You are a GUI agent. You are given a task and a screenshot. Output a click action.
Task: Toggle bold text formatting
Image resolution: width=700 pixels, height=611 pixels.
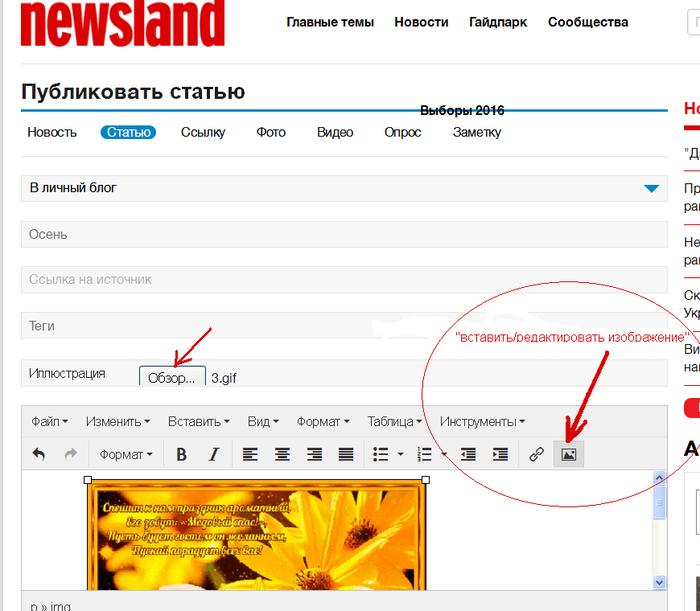click(x=181, y=454)
